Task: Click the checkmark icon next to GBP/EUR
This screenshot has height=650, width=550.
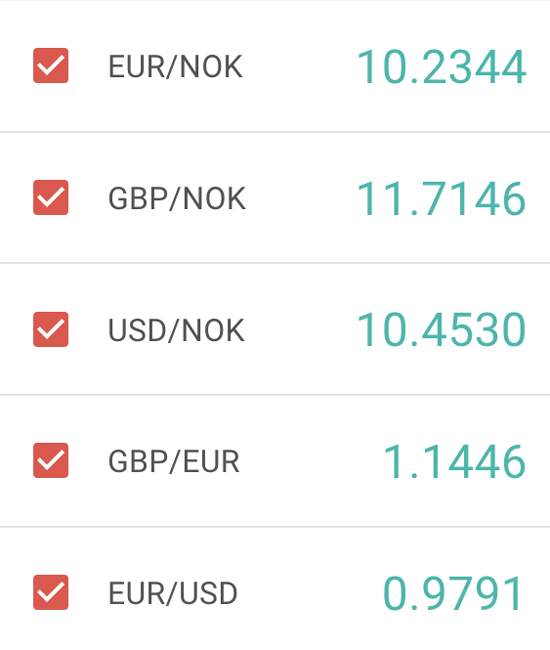Action: tap(51, 460)
